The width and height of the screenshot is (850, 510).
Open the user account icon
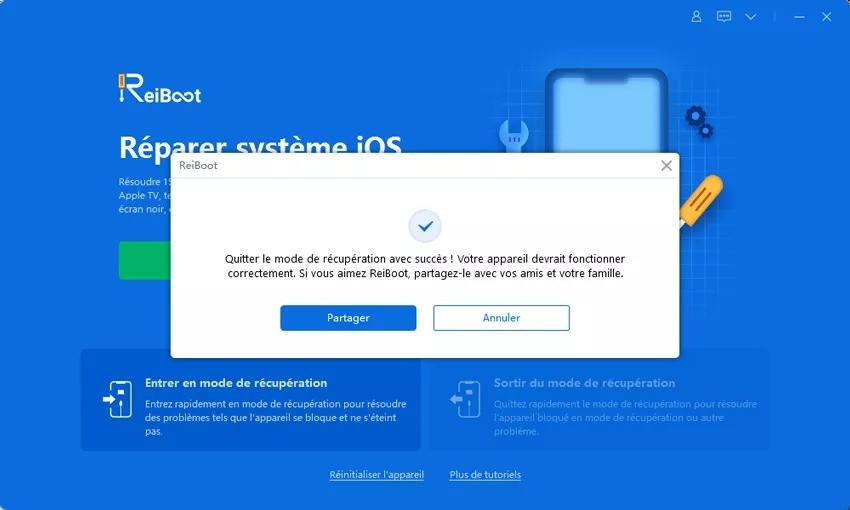696,17
